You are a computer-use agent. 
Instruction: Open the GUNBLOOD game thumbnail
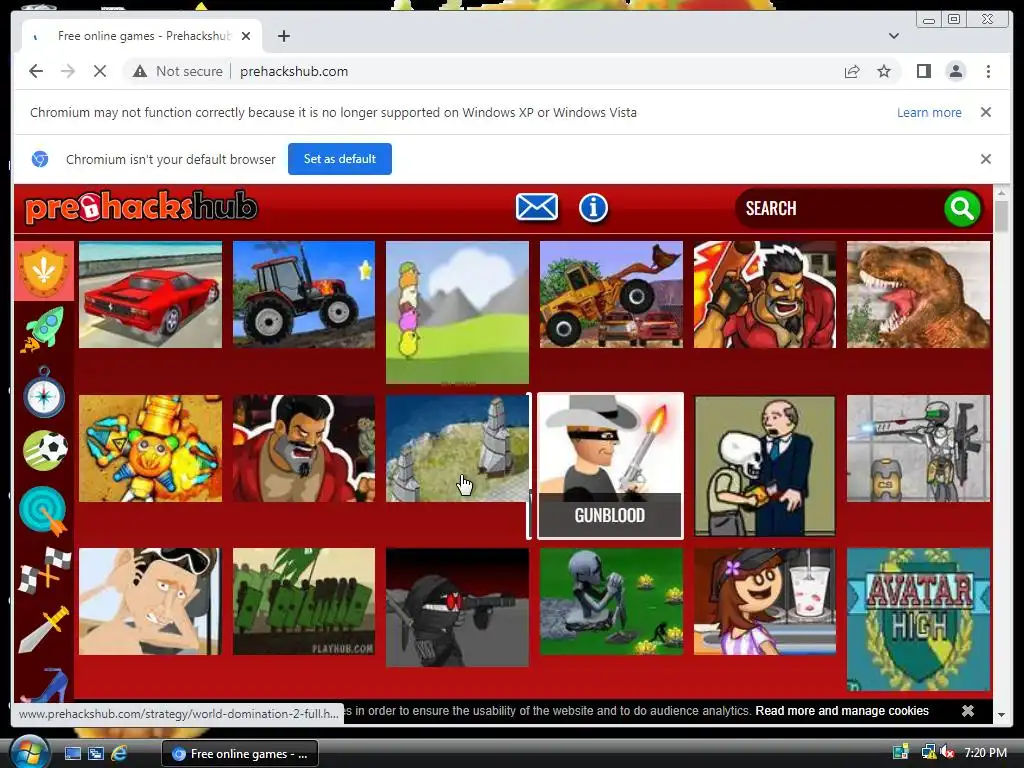pos(610,466)
